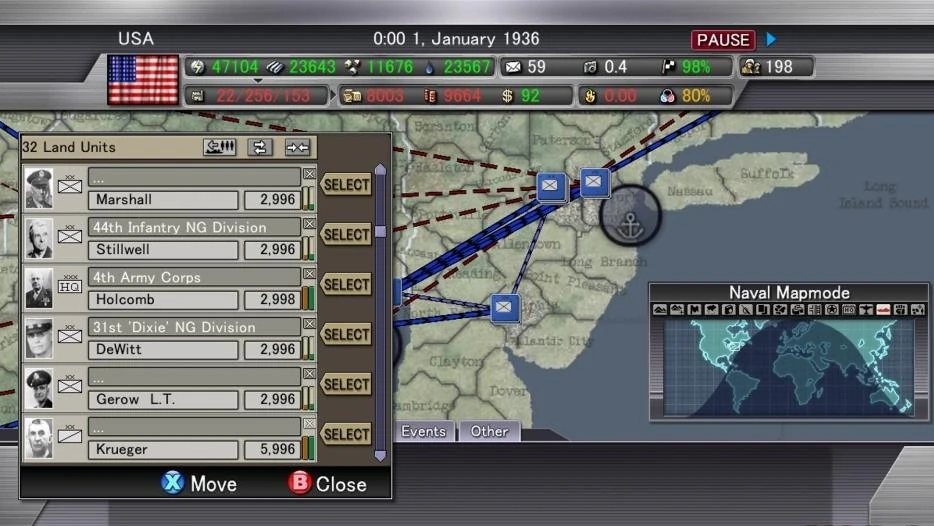Screen dimensions: 934x526
Task: Click the unnamed unit field above Marshall
Action: click(x=194, y=177)
